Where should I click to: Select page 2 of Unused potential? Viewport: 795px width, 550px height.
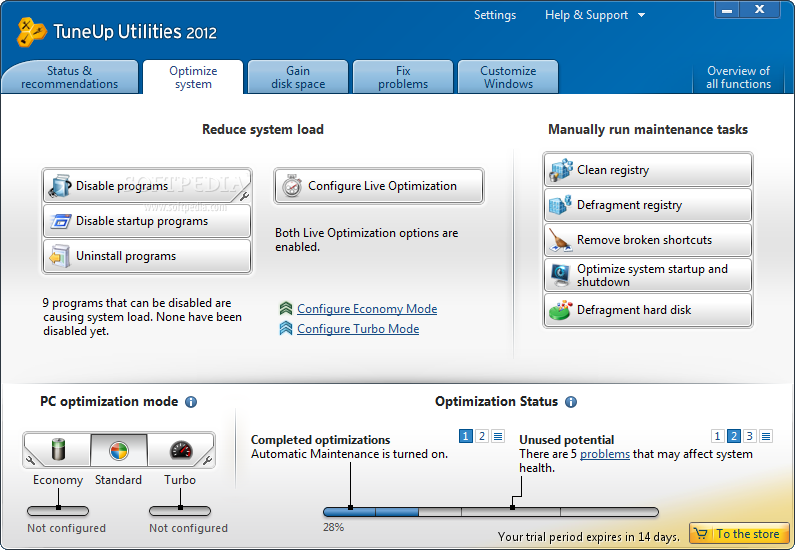[733, 436]
